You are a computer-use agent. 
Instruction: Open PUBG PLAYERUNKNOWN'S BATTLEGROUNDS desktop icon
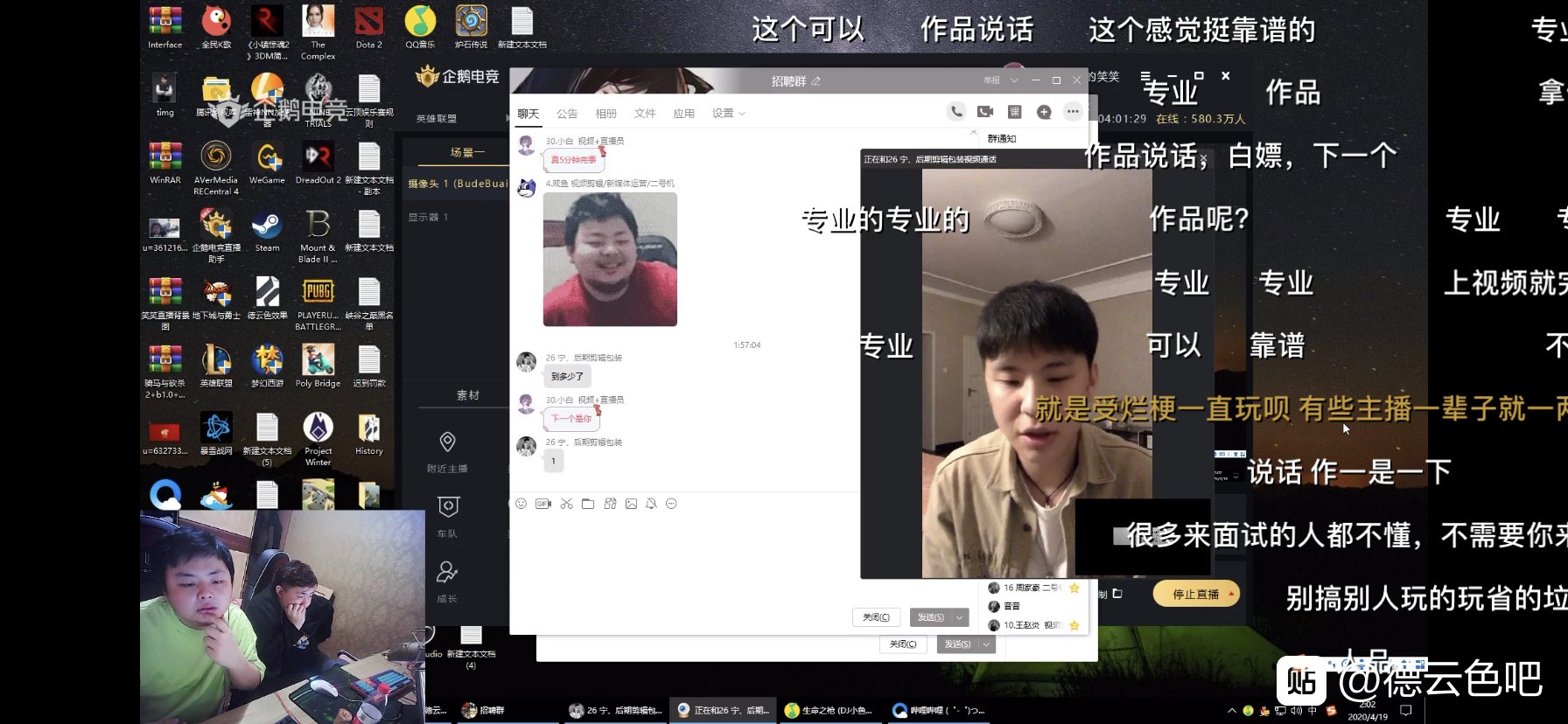tap(318, 303)
